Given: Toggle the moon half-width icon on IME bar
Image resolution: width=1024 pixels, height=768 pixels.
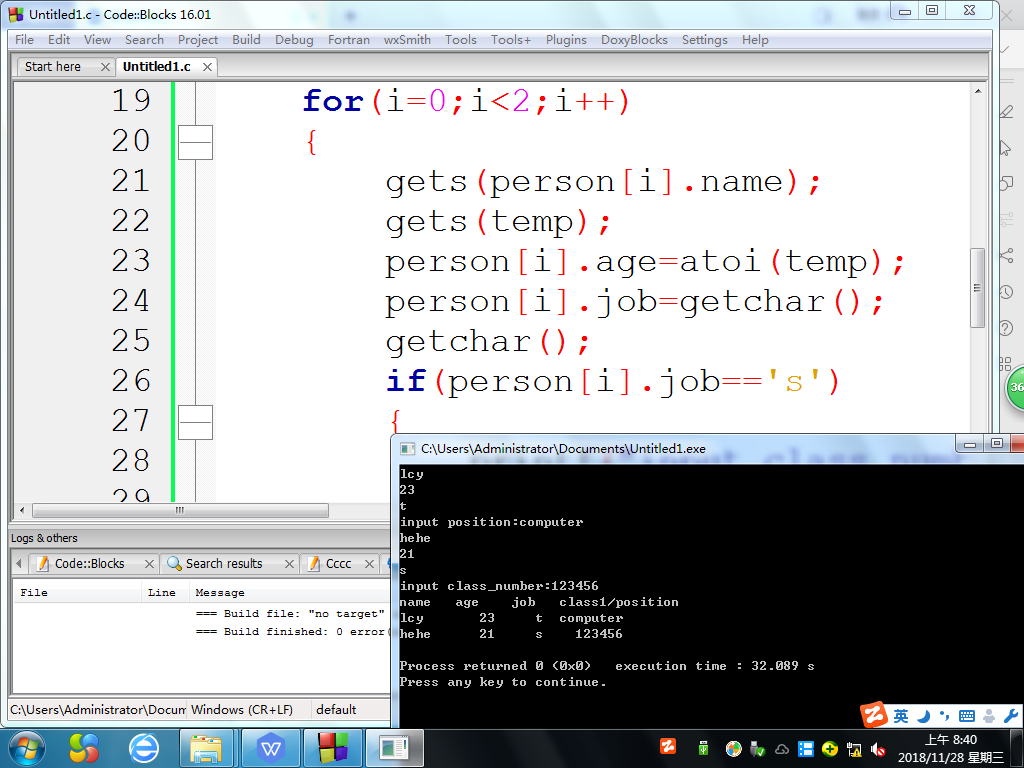Looking at the screenshot, I should 923,716.
